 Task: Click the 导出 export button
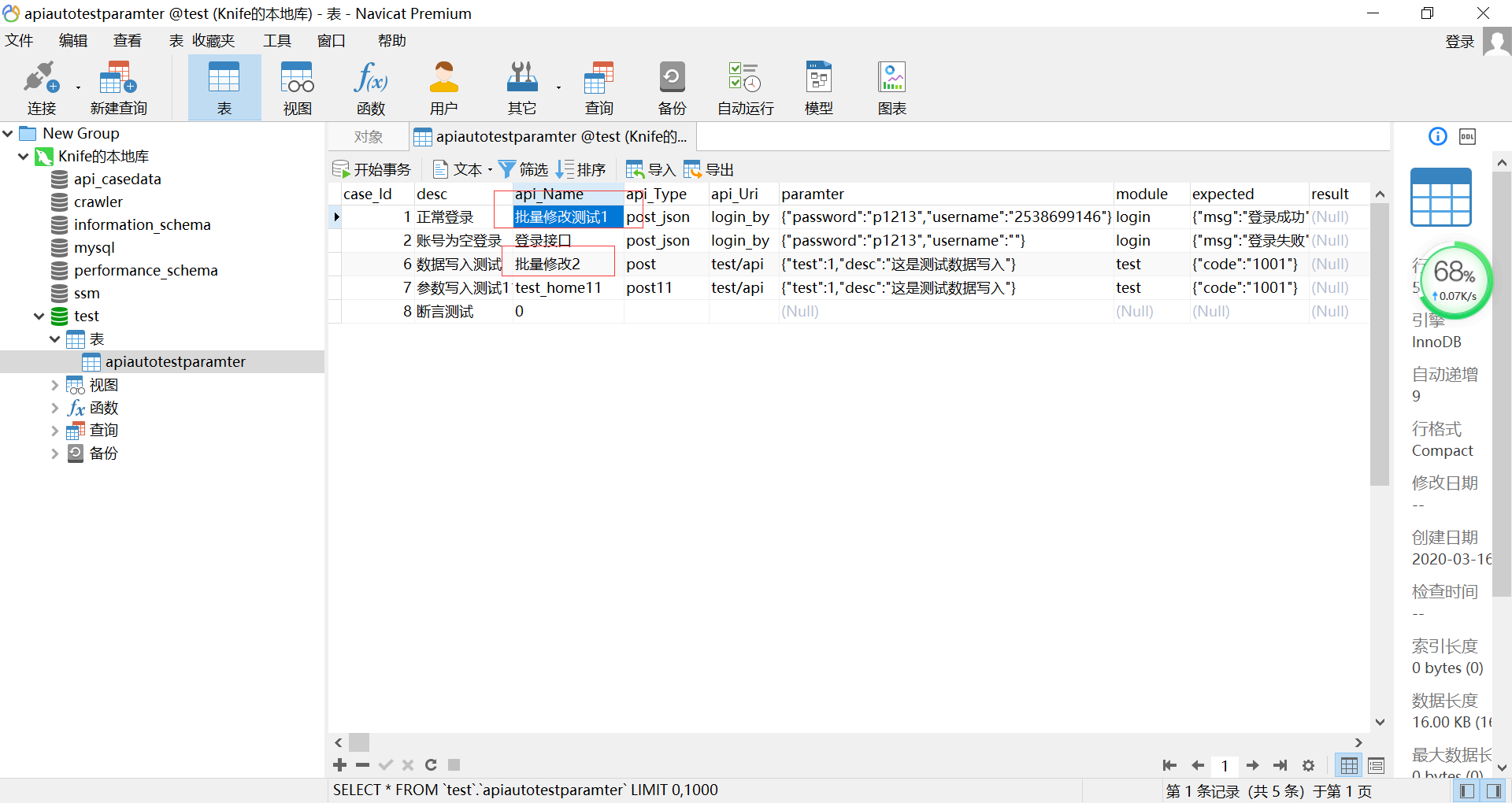click(709, 169)
